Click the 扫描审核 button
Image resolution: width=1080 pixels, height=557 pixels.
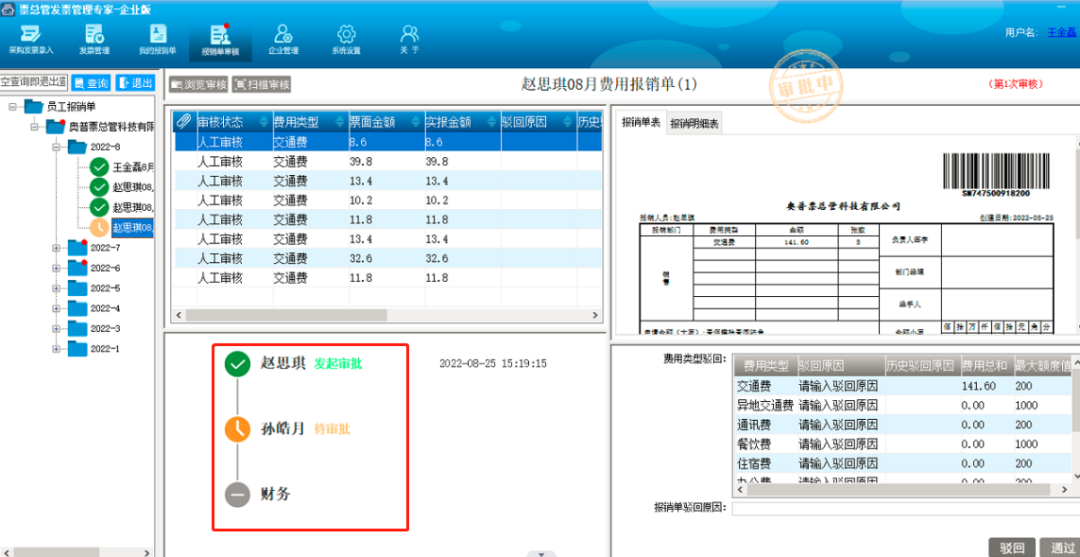tap(262, 85)
